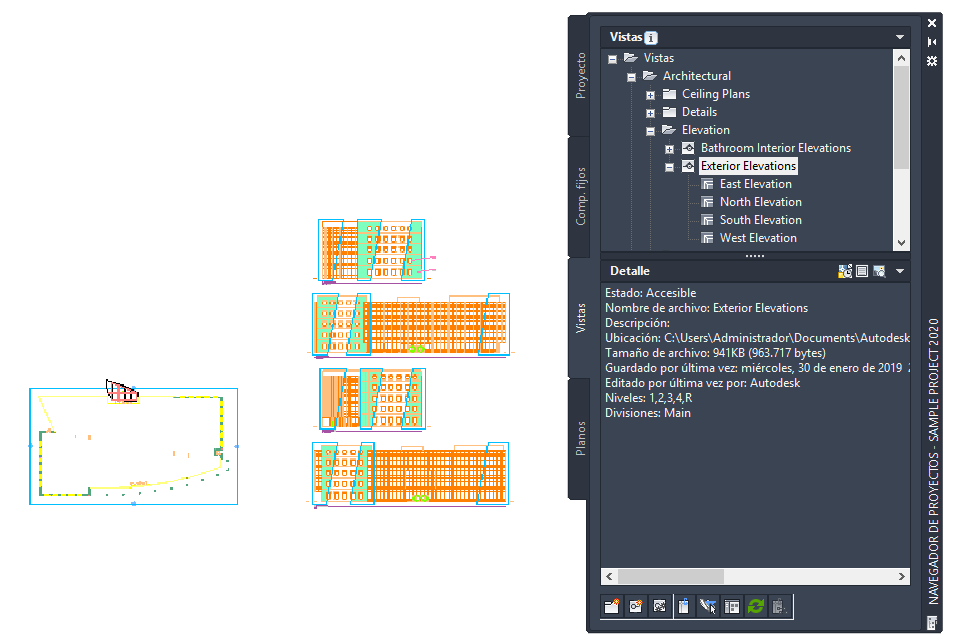This screenshot has height=644, width=955.
Task: Open the Vistas header dropdown arrow
Action: click(900, 37)
